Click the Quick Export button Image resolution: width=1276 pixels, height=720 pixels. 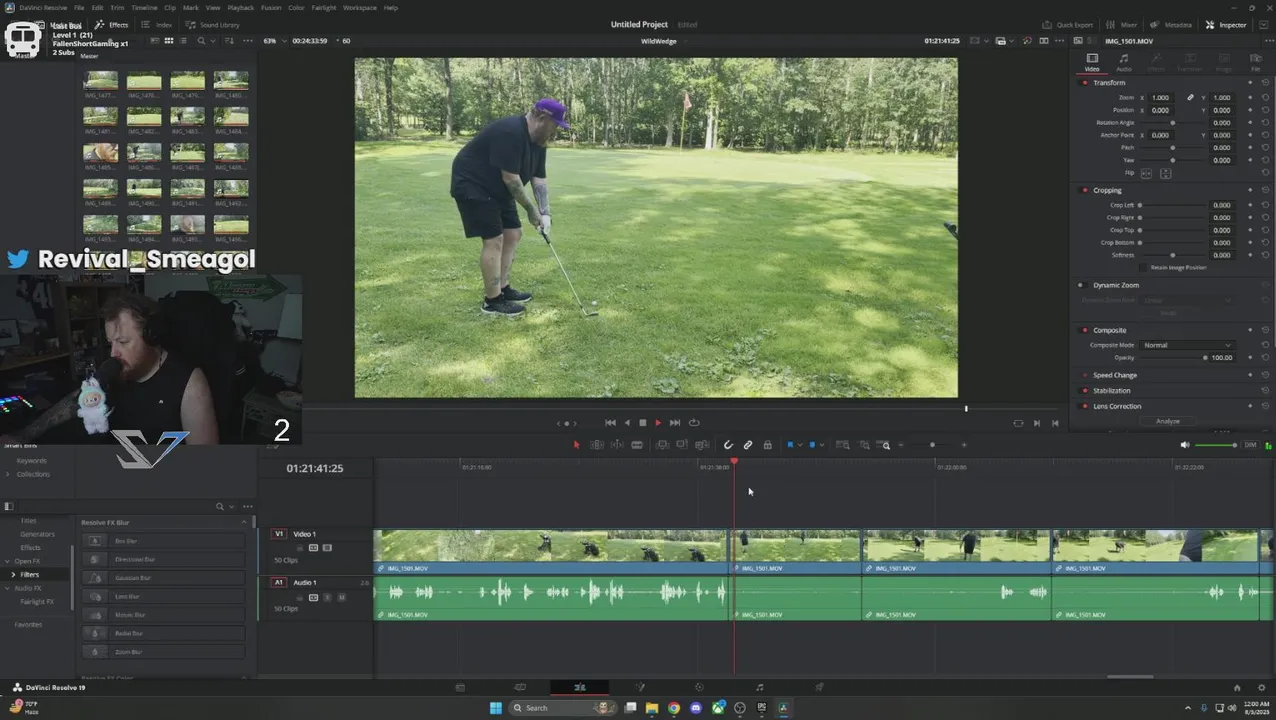point(1068,25)
